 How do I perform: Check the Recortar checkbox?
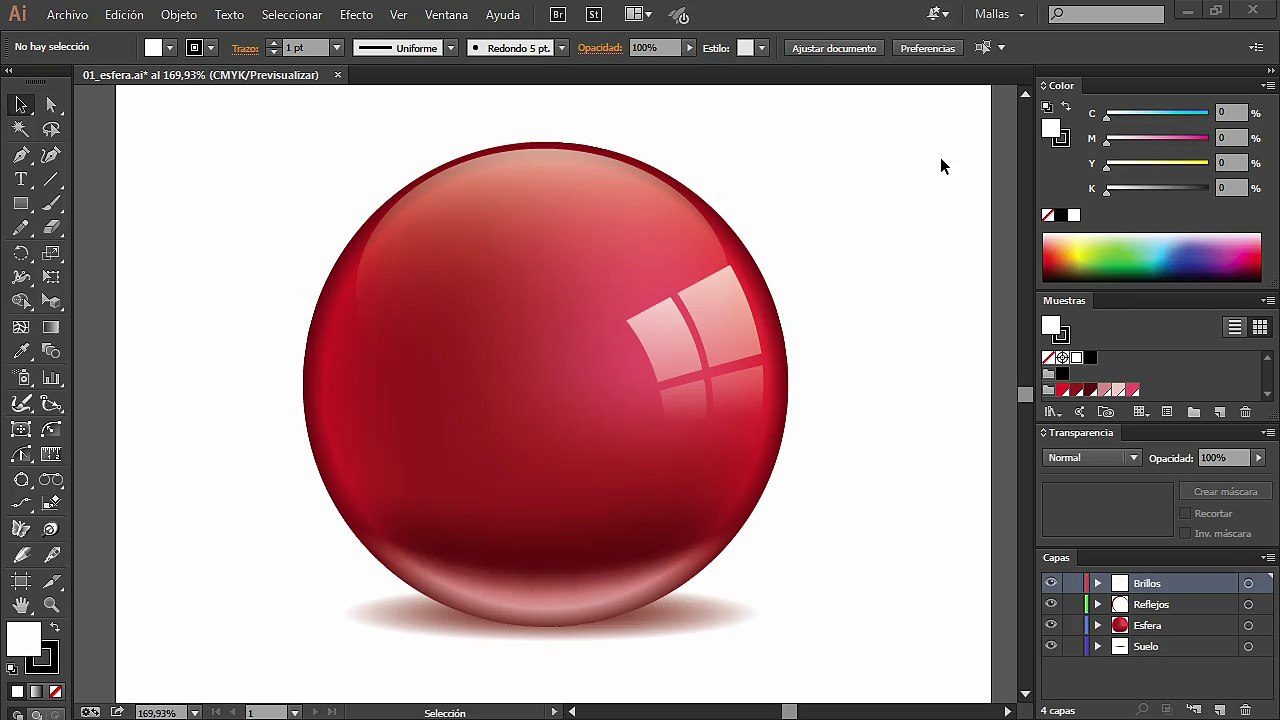pos(1185,513)
